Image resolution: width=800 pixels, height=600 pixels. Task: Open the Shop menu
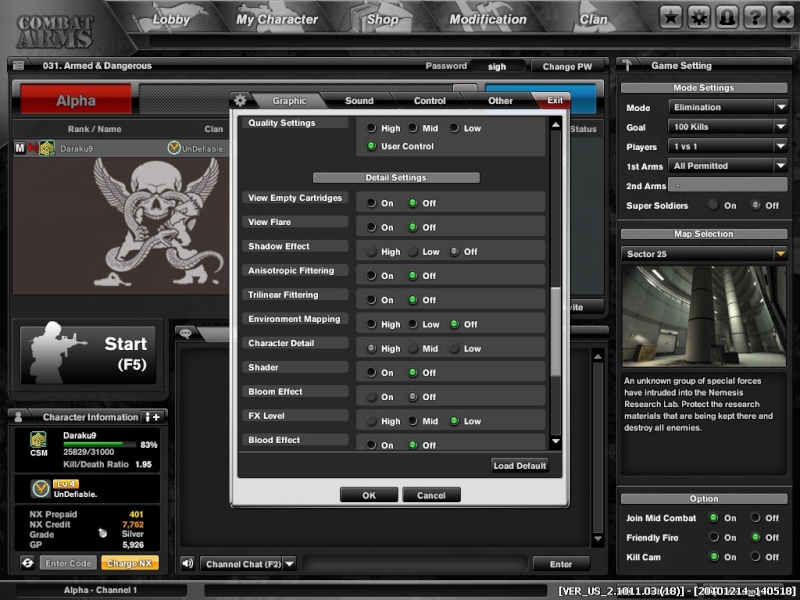tap(383, 19)
